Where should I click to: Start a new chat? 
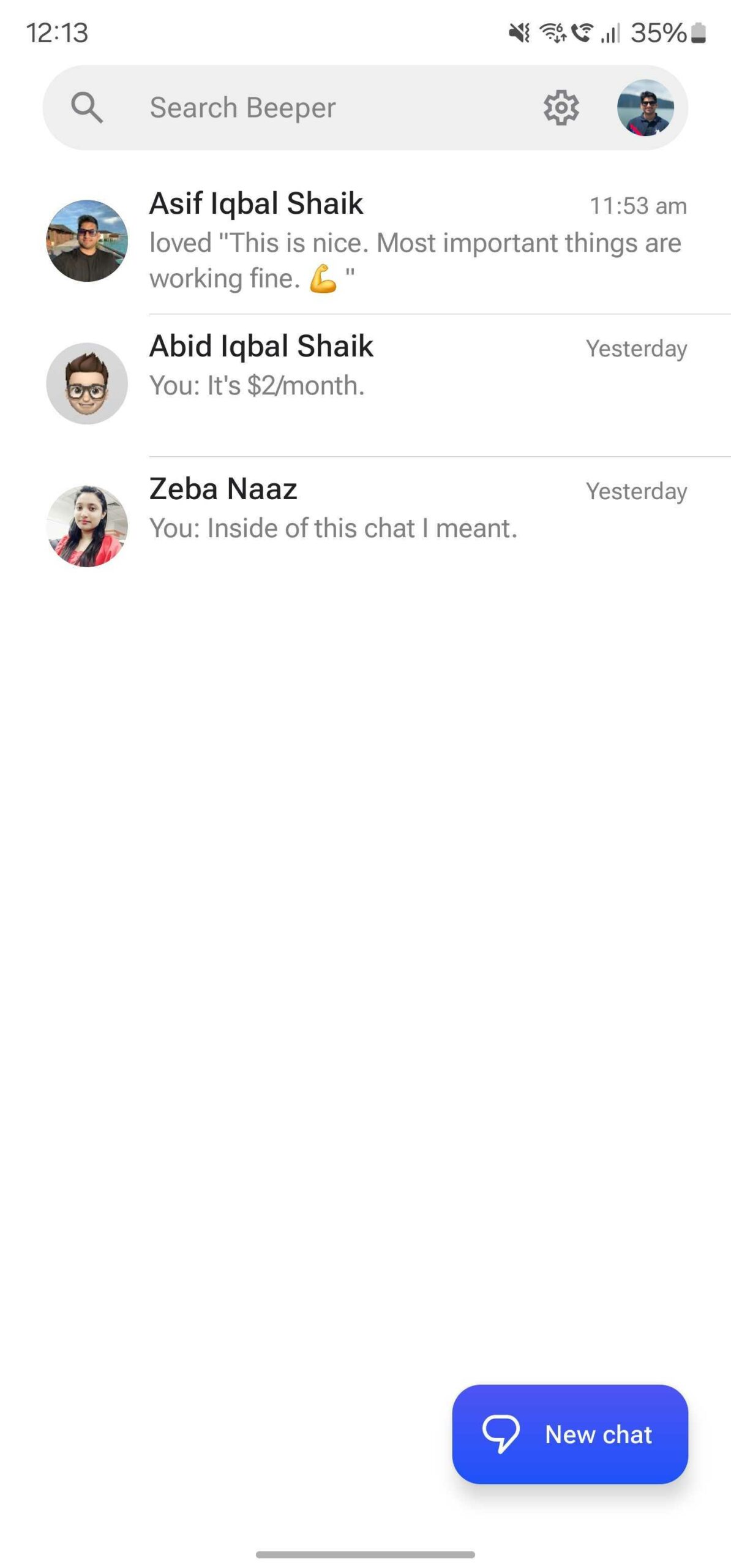tap(569, 1434)
